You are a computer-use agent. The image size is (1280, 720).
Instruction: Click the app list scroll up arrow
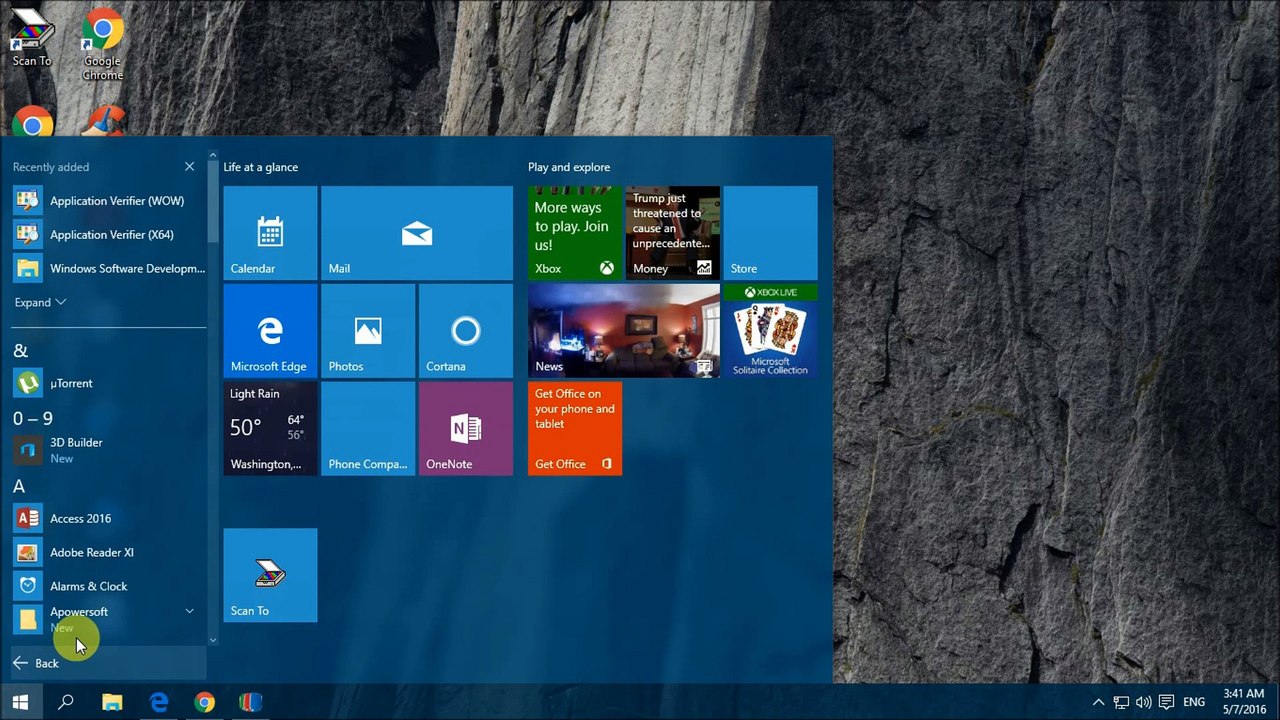click(212, 155)
